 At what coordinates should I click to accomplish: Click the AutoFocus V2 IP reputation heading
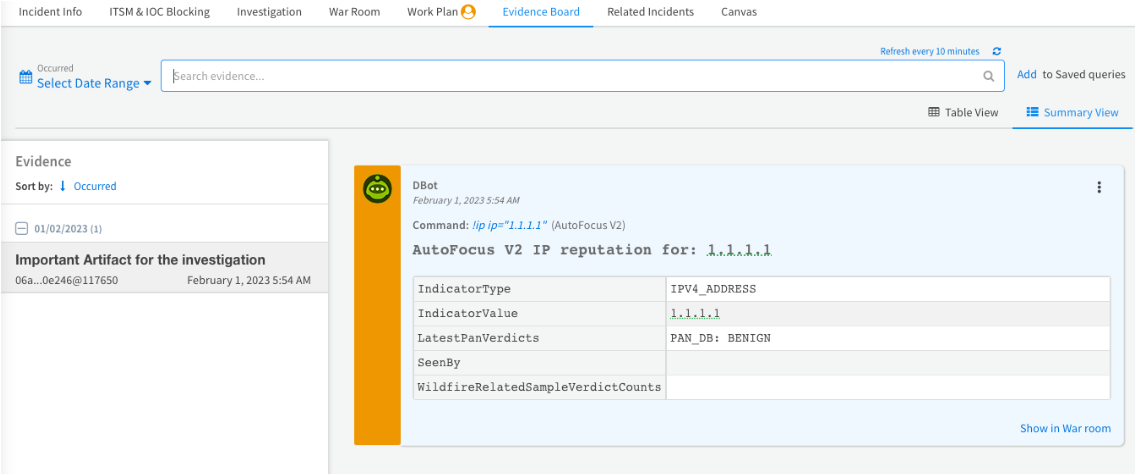click(592, 250)
